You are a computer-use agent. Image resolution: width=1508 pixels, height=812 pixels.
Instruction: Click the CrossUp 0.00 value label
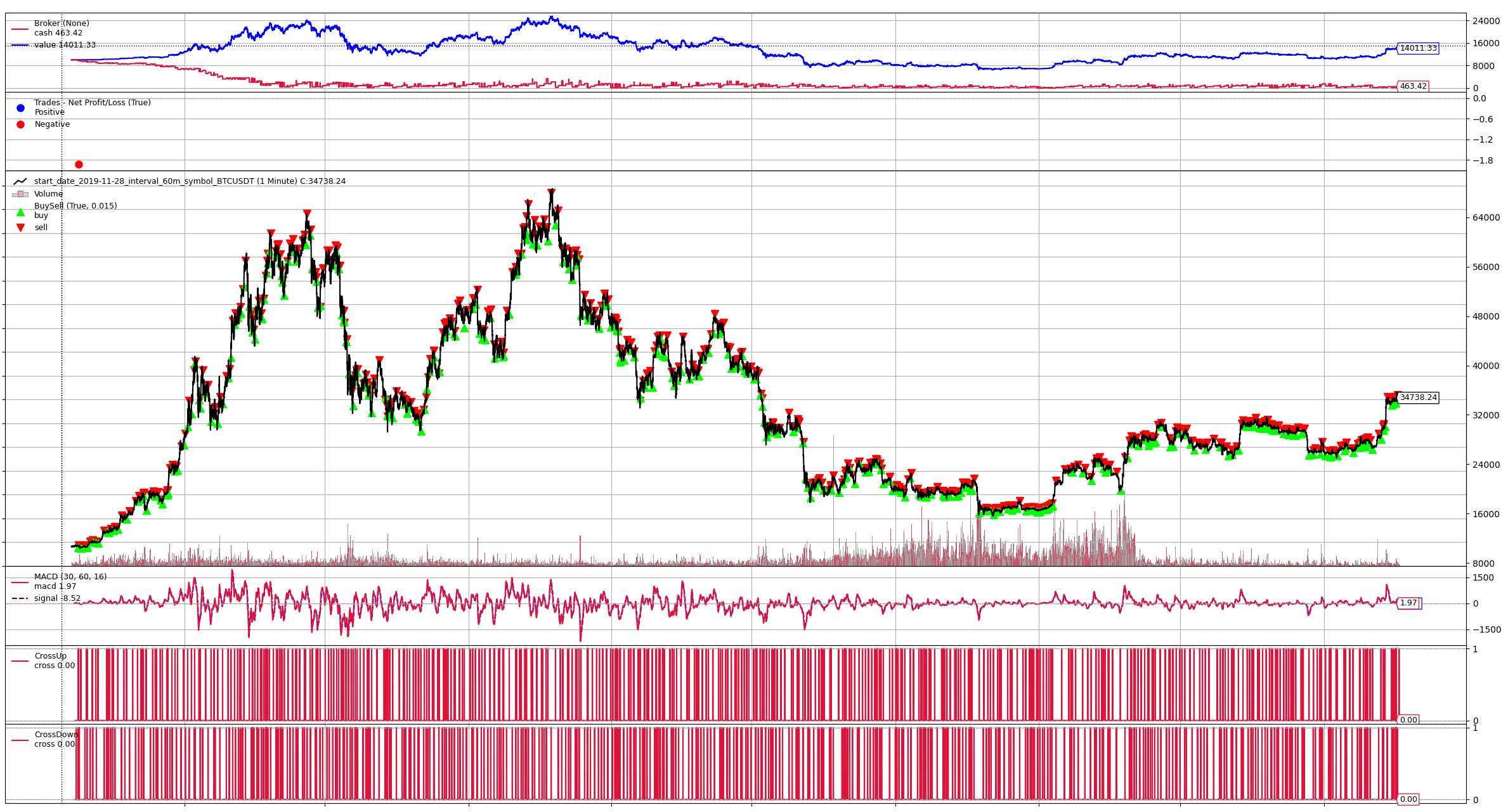coord(1408,719)
